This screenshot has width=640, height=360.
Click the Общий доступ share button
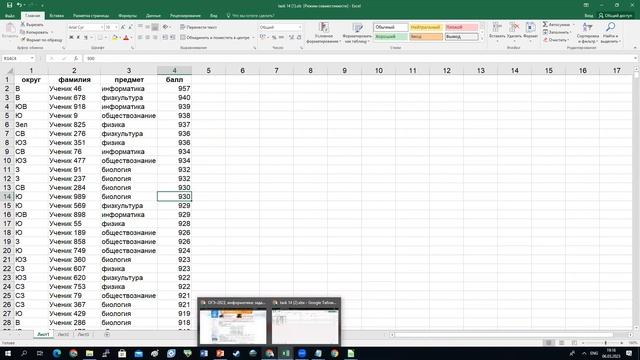click(616, 16)
